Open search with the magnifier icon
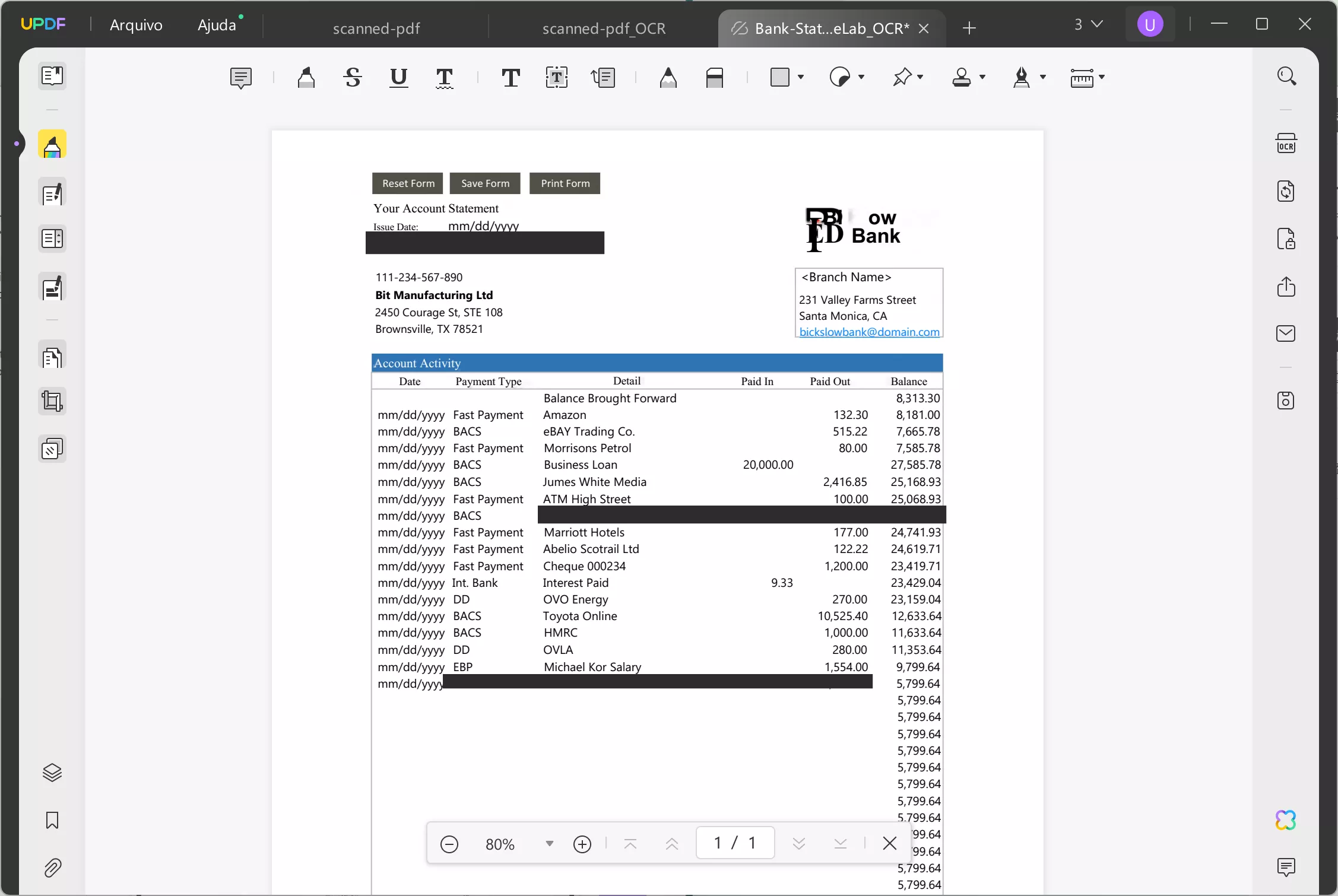This screenshot has height=896, width=1338. [x=1287, y=76]
